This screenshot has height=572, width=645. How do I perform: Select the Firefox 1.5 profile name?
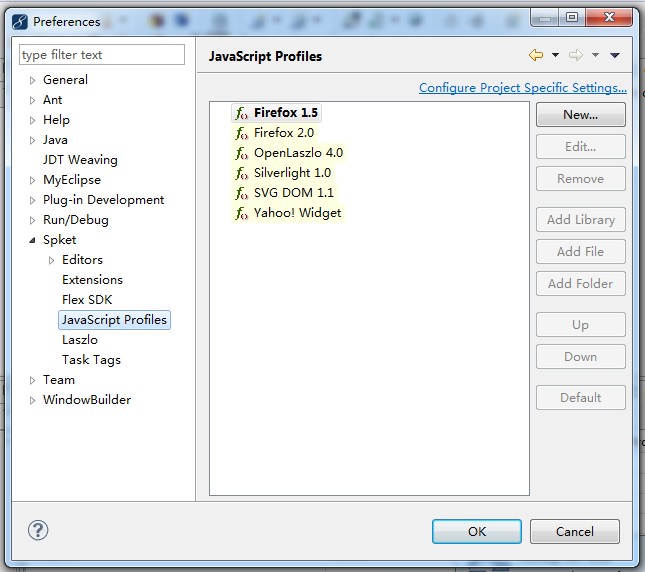[x=286, y=113]
